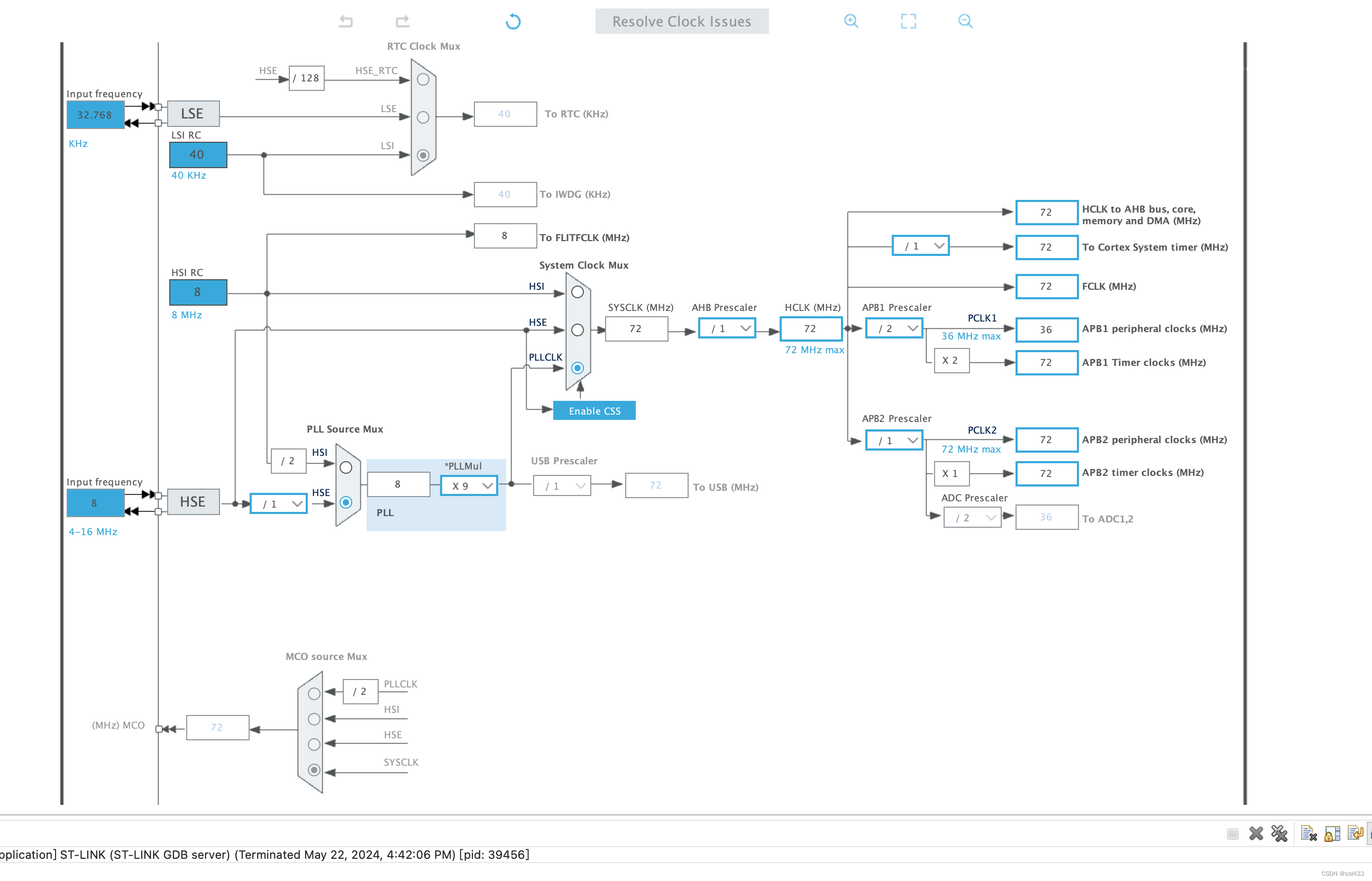Click the console terminate square icon

click(1232, 833)
